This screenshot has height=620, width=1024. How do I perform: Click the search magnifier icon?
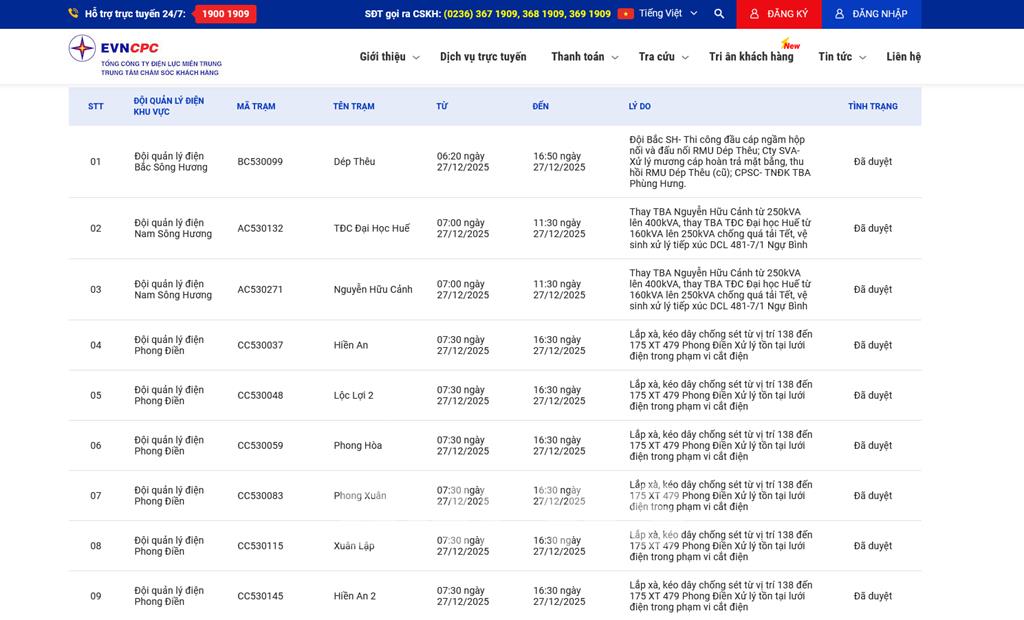pyautogui.click(x=719, y=14)
